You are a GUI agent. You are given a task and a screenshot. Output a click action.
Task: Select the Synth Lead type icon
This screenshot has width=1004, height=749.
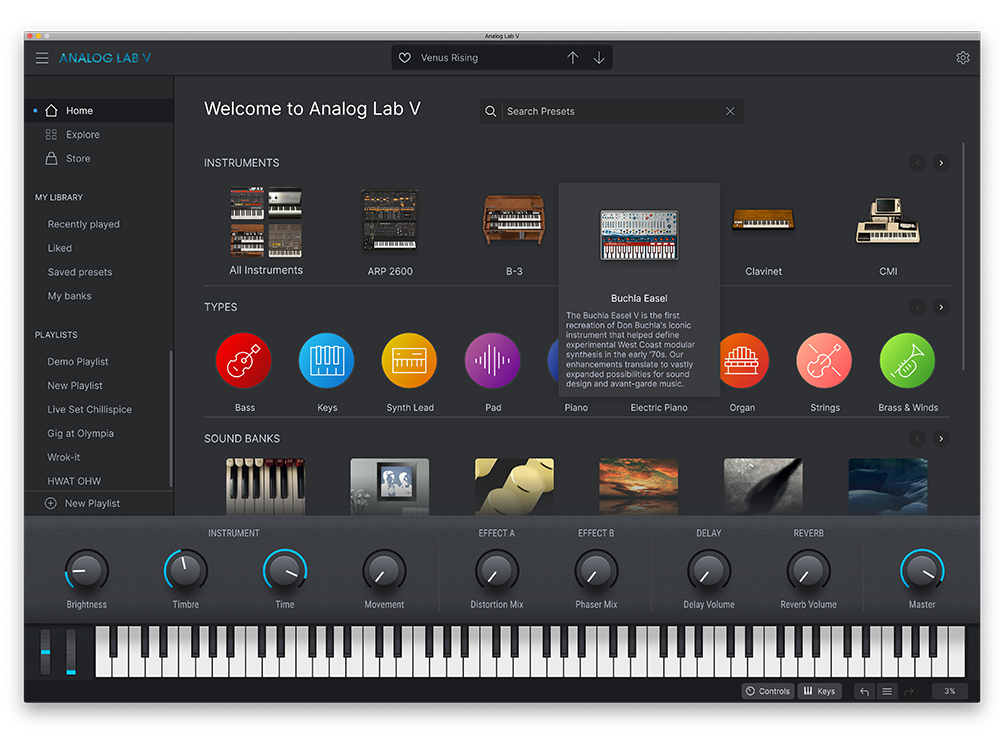409,360
